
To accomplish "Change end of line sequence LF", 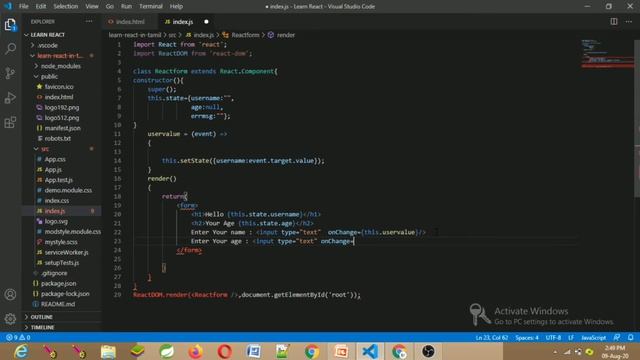I will pos(571,338).
